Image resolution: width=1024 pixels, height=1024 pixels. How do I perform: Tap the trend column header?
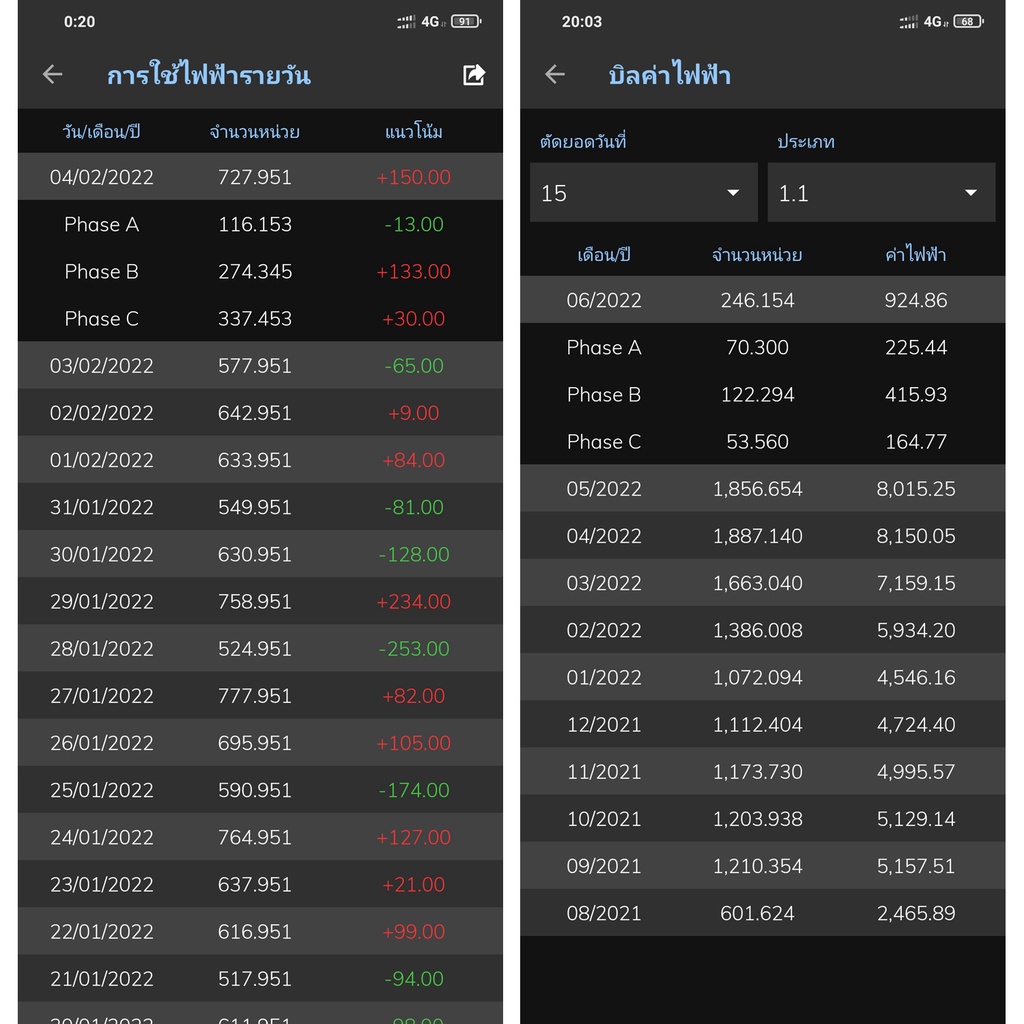click(413, 132)
